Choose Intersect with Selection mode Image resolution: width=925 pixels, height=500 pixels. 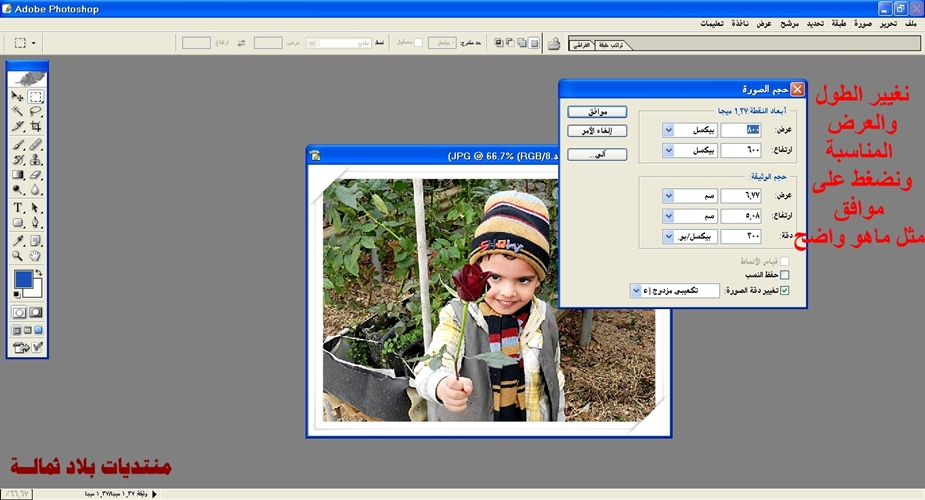499,43
